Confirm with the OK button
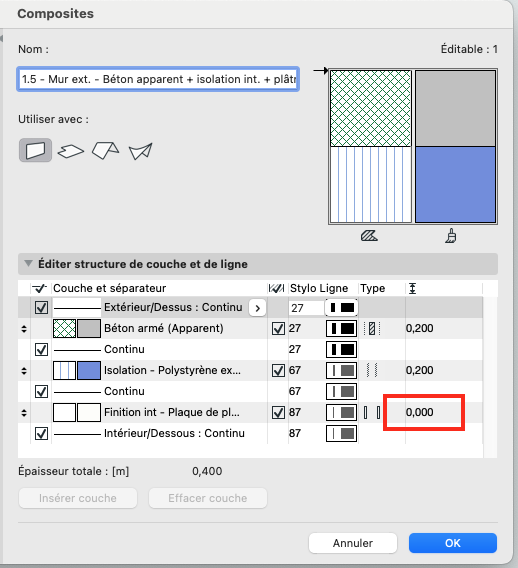Viewport: 518px width, 568px height. coord(453,543)
